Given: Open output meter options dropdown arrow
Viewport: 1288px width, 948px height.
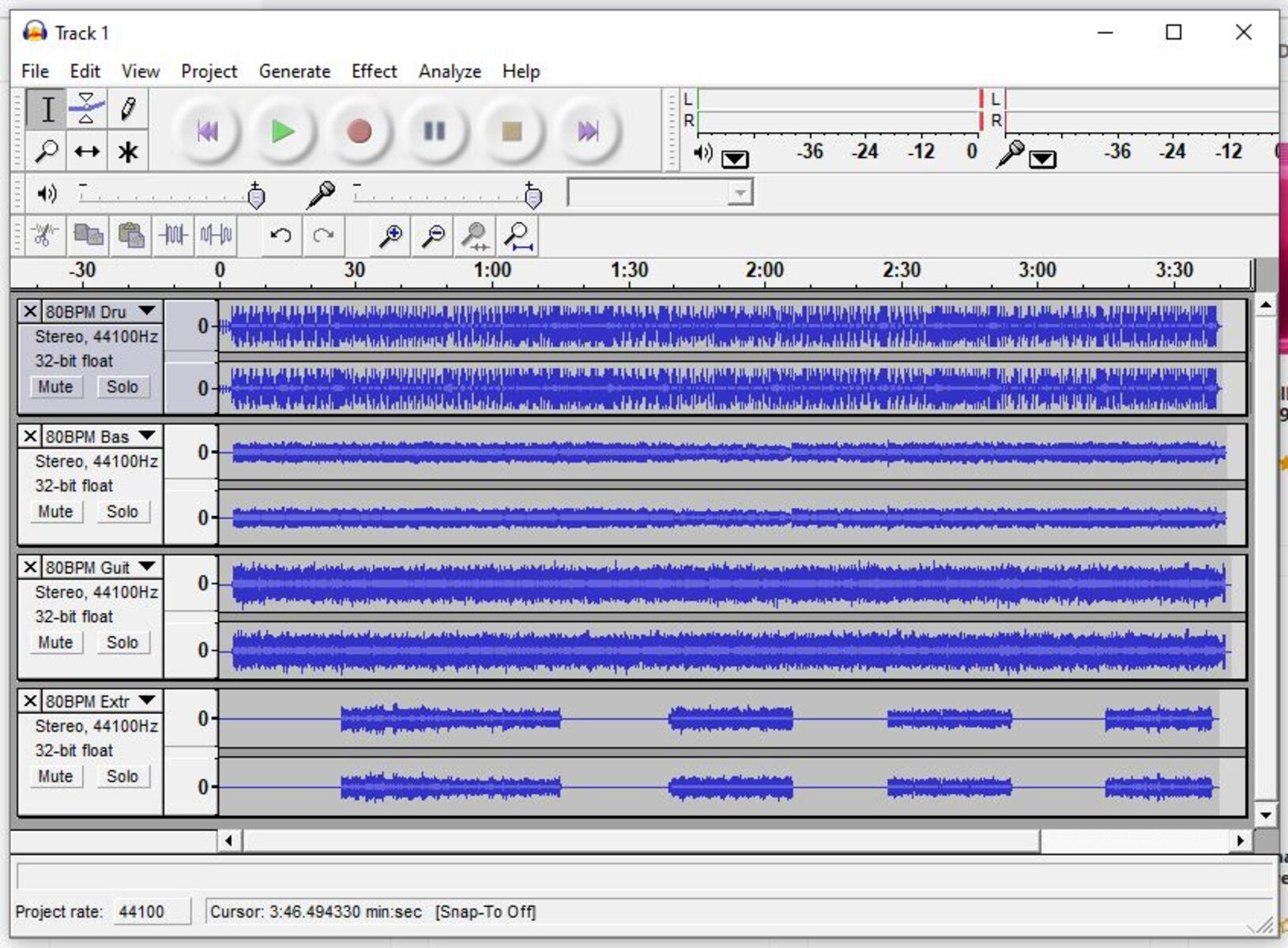Looking at the screenshot, I should (735, 160).
